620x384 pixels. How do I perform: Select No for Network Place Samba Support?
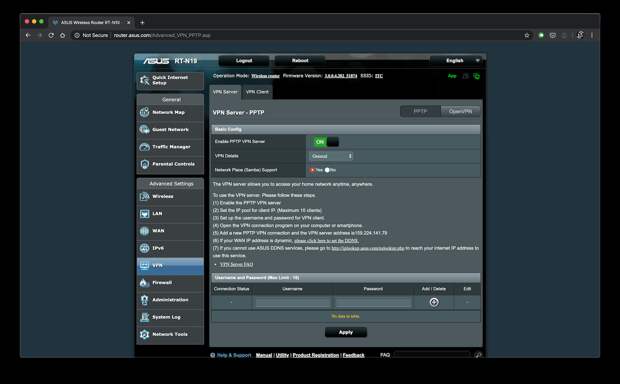[327, 170]
